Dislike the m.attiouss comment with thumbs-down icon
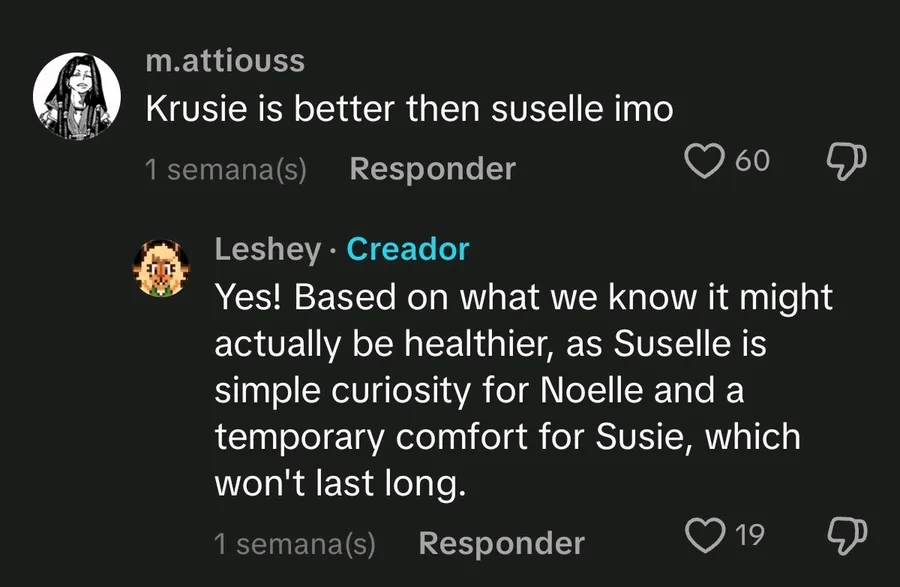900x587 pixels. click(846, 161)
